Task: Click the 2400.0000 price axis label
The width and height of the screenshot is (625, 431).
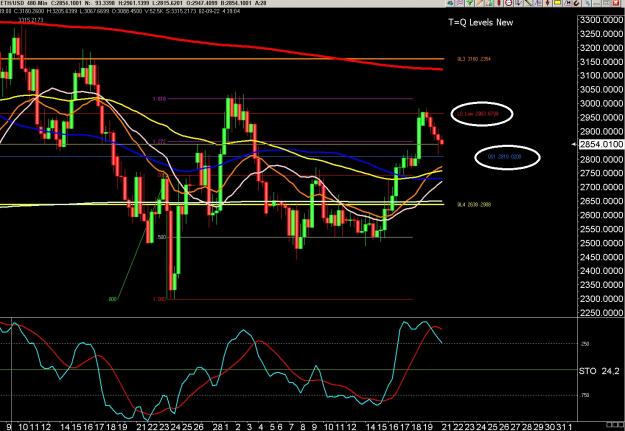Action: pos(601,271)
